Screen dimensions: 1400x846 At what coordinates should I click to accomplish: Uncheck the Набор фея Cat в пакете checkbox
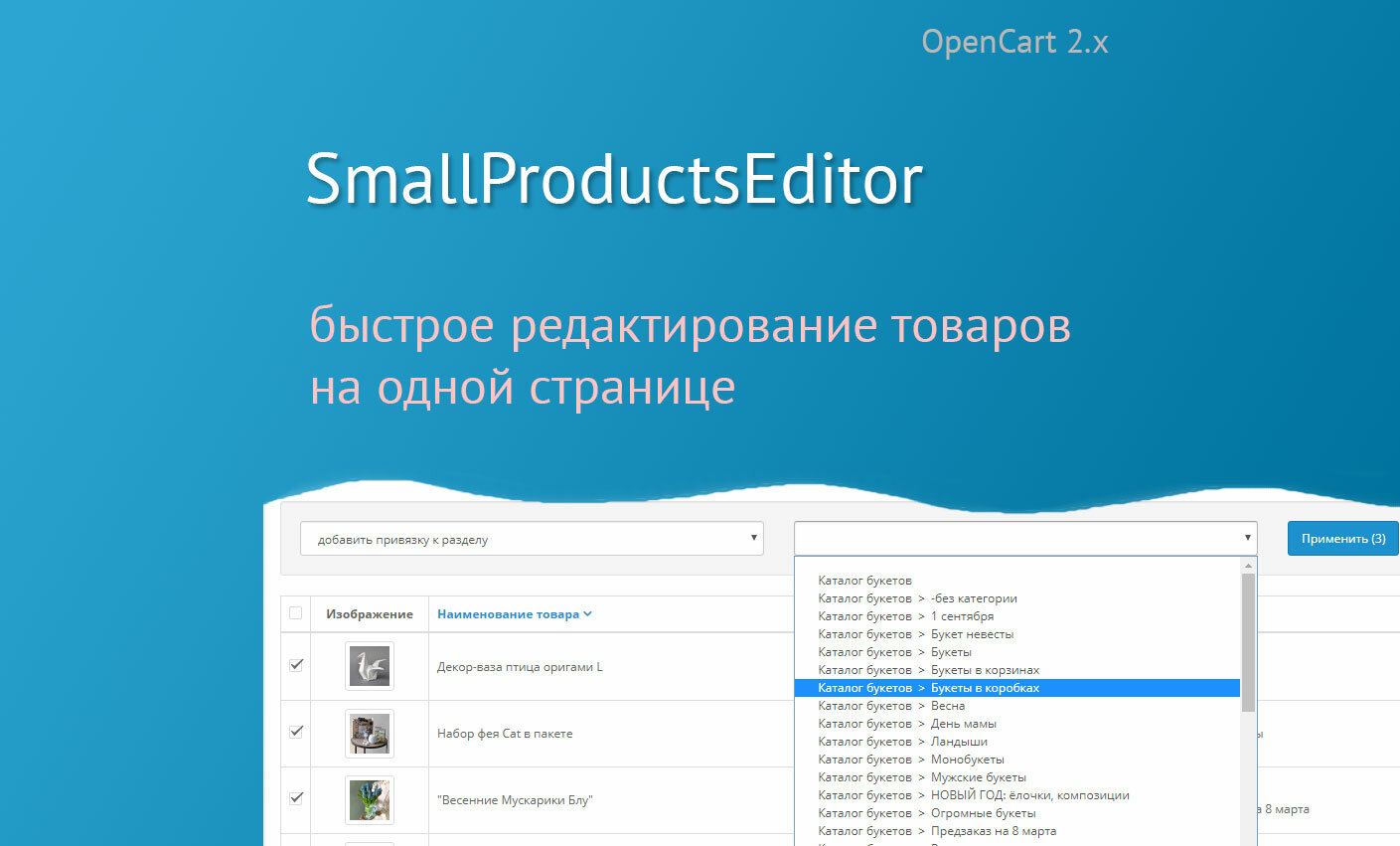coord(295,731)
